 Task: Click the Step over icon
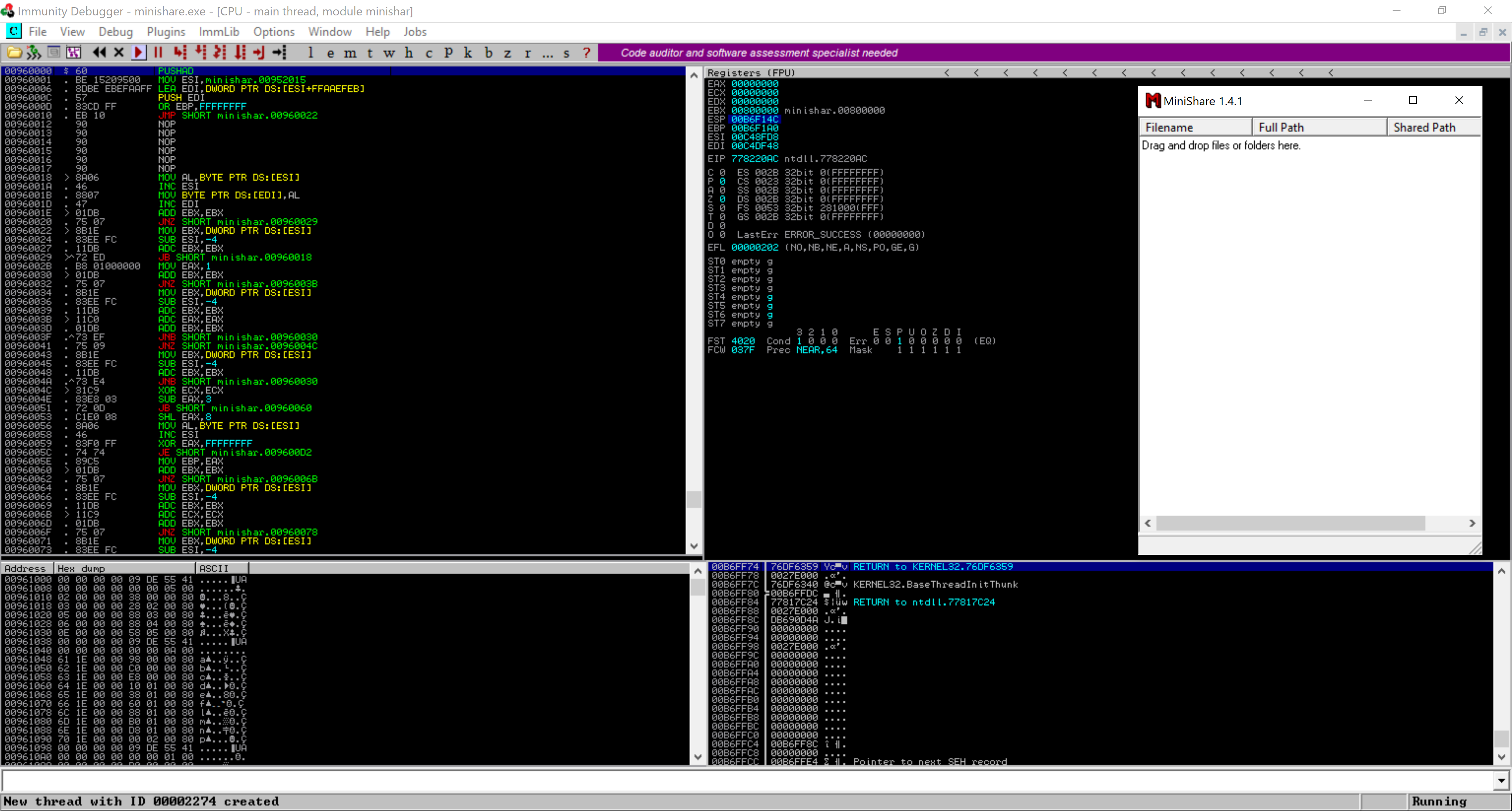tap(200, 53)
